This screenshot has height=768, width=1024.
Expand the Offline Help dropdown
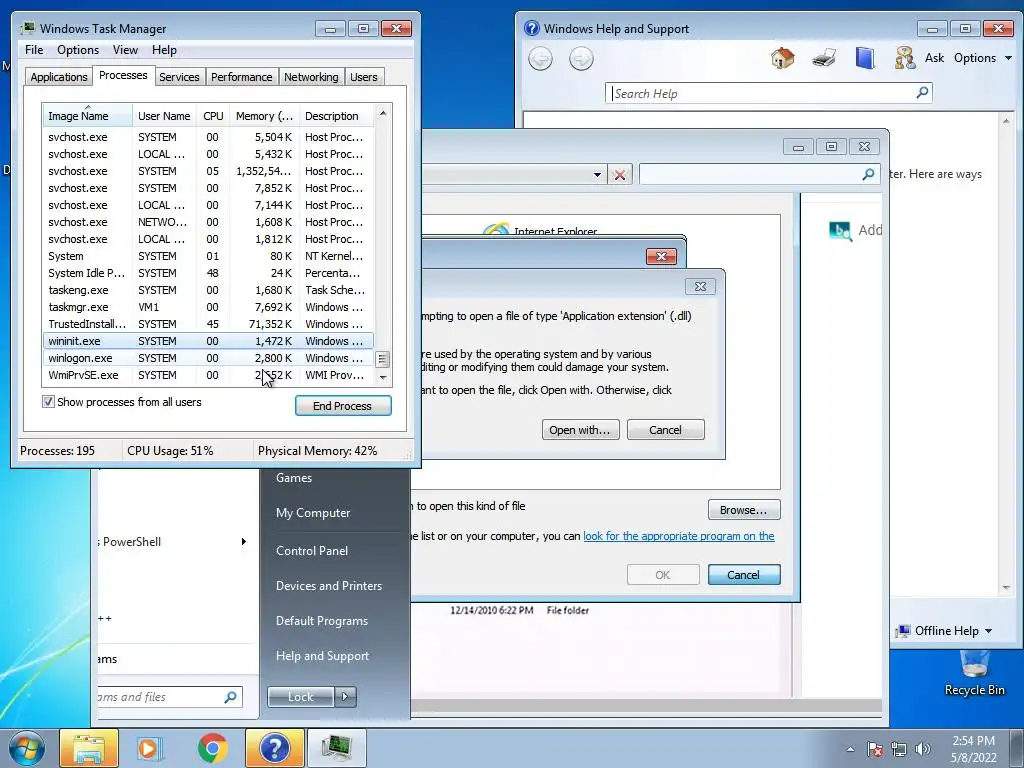pos(988,631)
